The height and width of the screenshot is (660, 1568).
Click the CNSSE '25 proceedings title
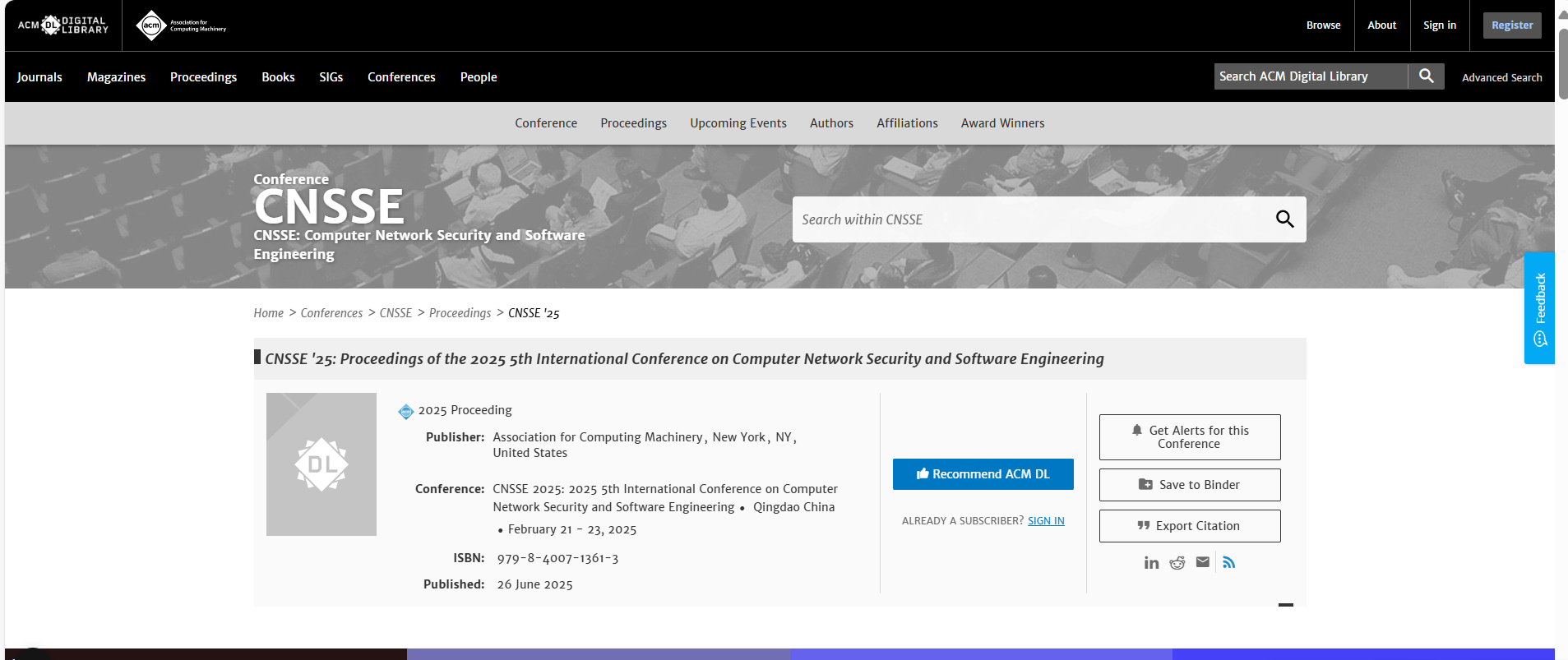click(x=684, y=359)
